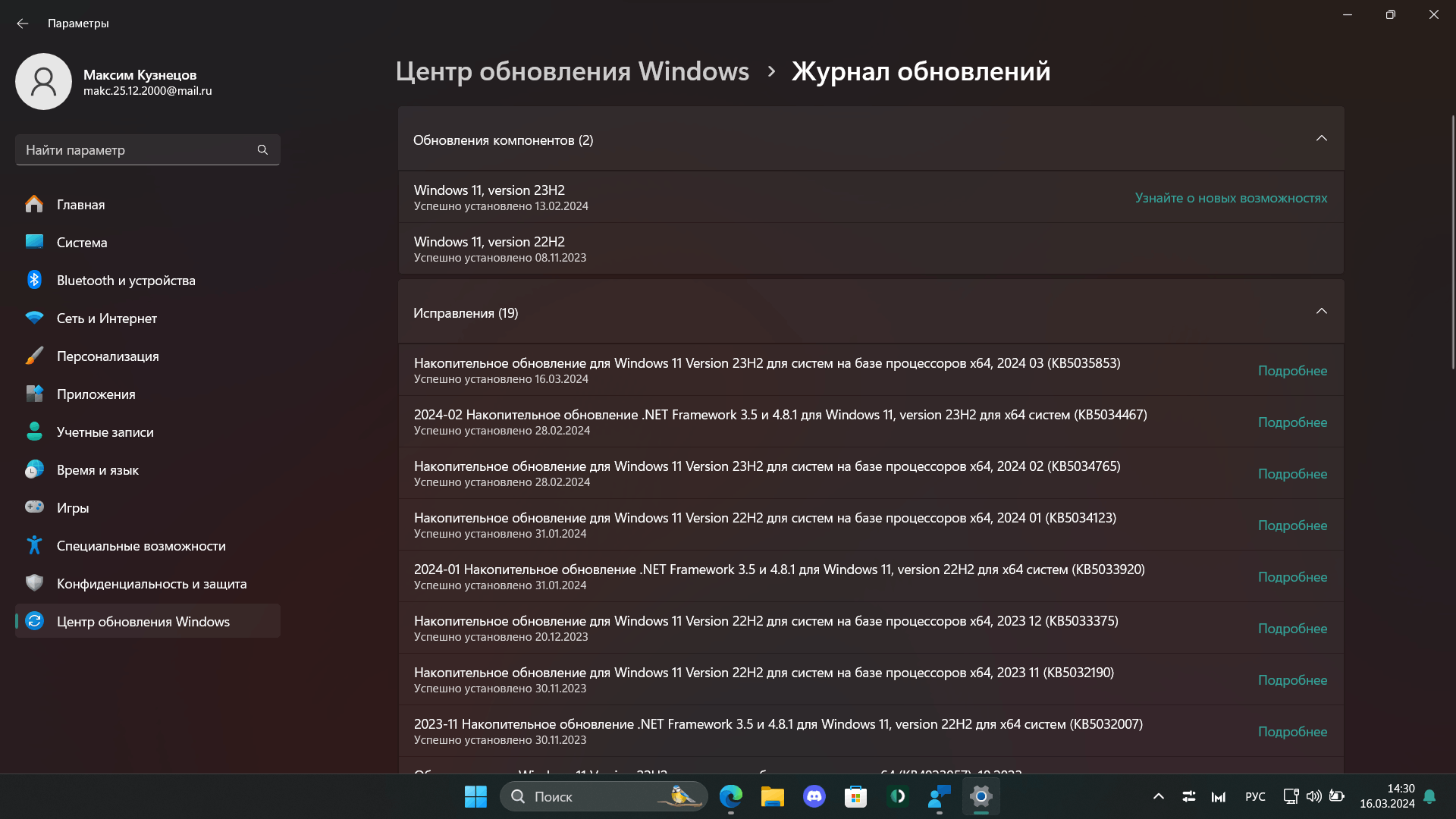This screenshot has width=1456, height=819.
Task: Go back with the arrow icon
Action: (23, 24)
